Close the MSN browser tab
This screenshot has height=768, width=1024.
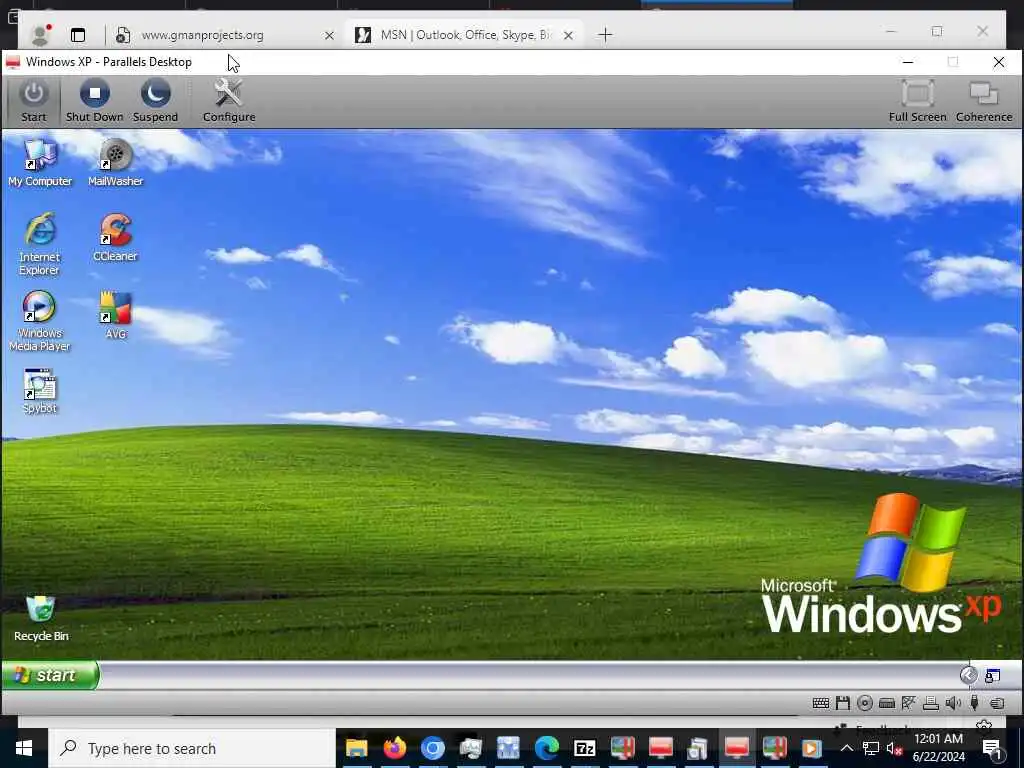[x=568, y=35]
